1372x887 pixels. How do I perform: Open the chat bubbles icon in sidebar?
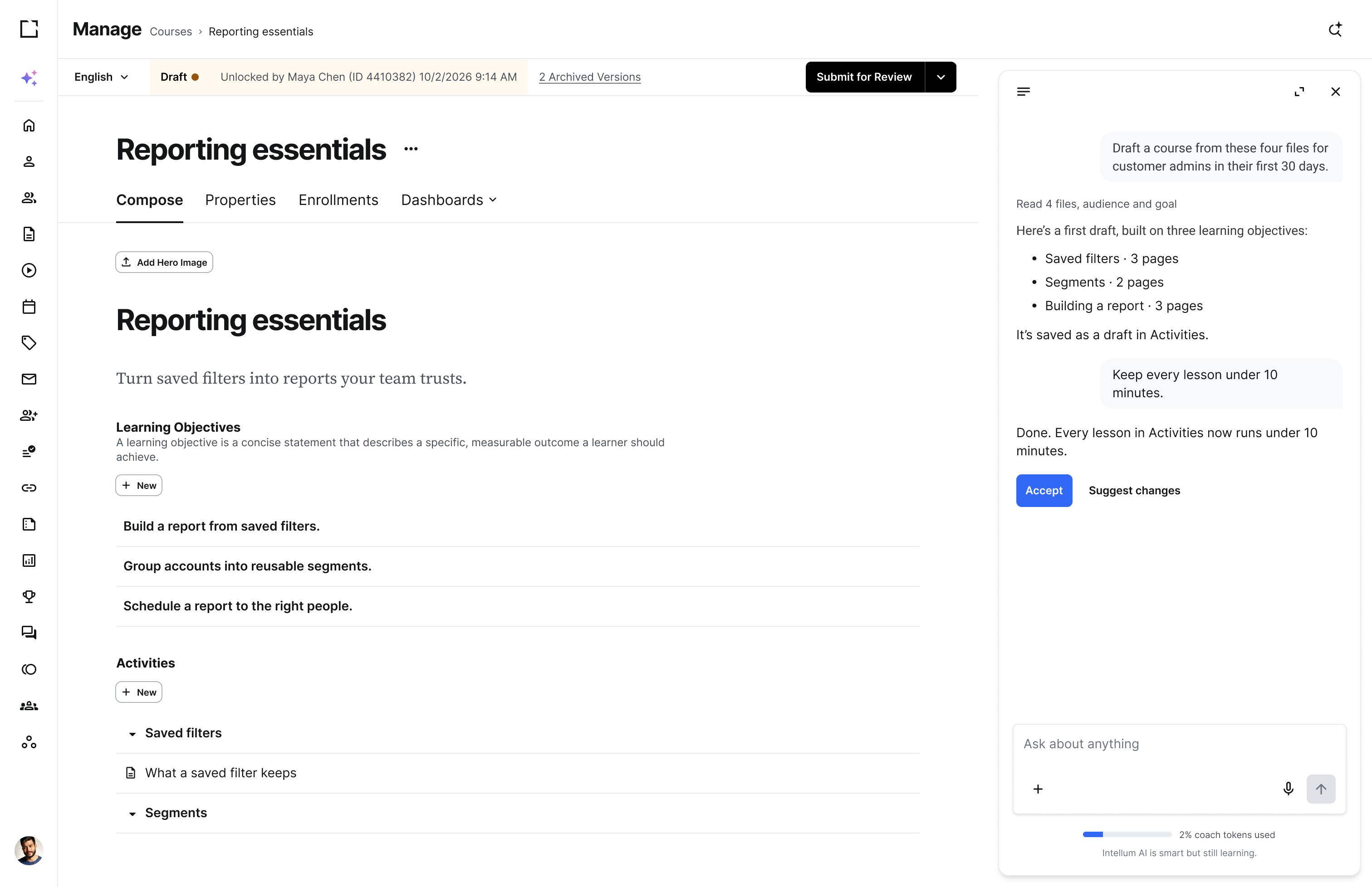tap(29, 633)
